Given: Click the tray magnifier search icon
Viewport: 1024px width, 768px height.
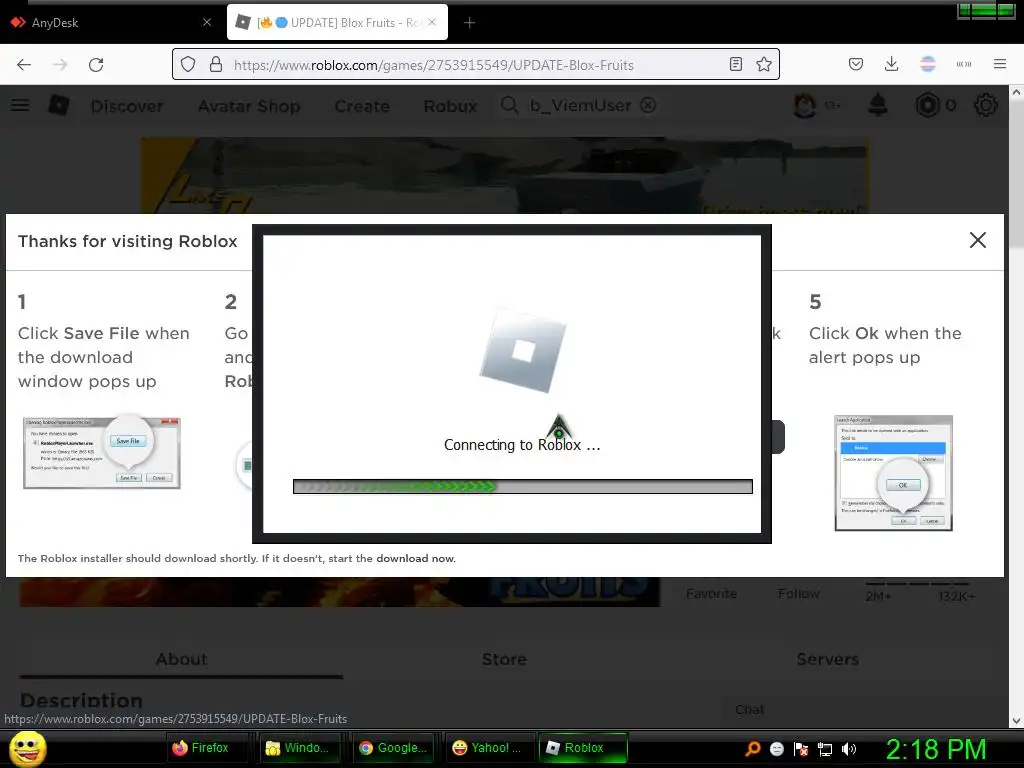Looking at the screenshot, I should pos(753,749).
